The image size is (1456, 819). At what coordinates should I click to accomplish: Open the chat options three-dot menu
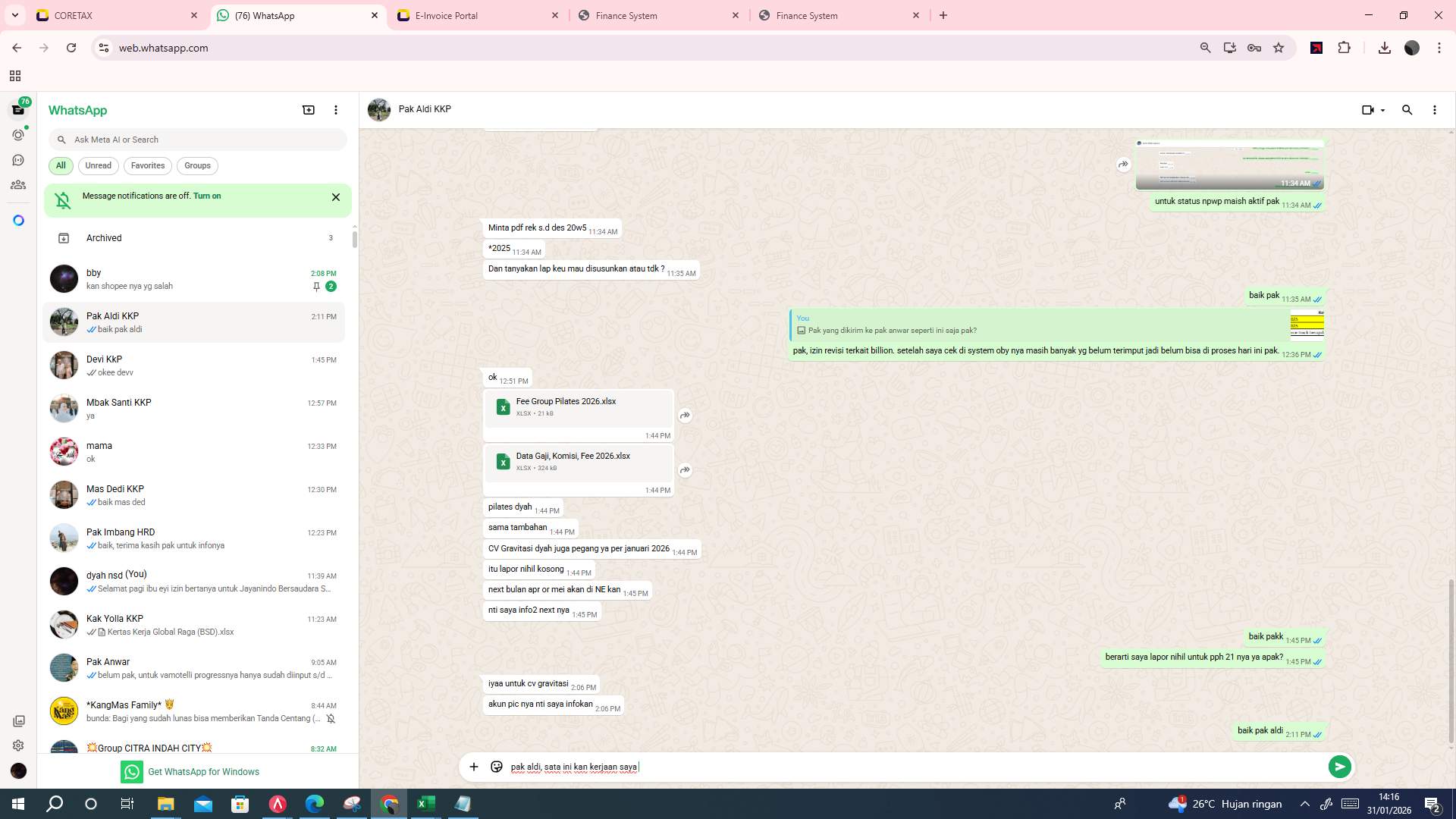coord(1434,110)
